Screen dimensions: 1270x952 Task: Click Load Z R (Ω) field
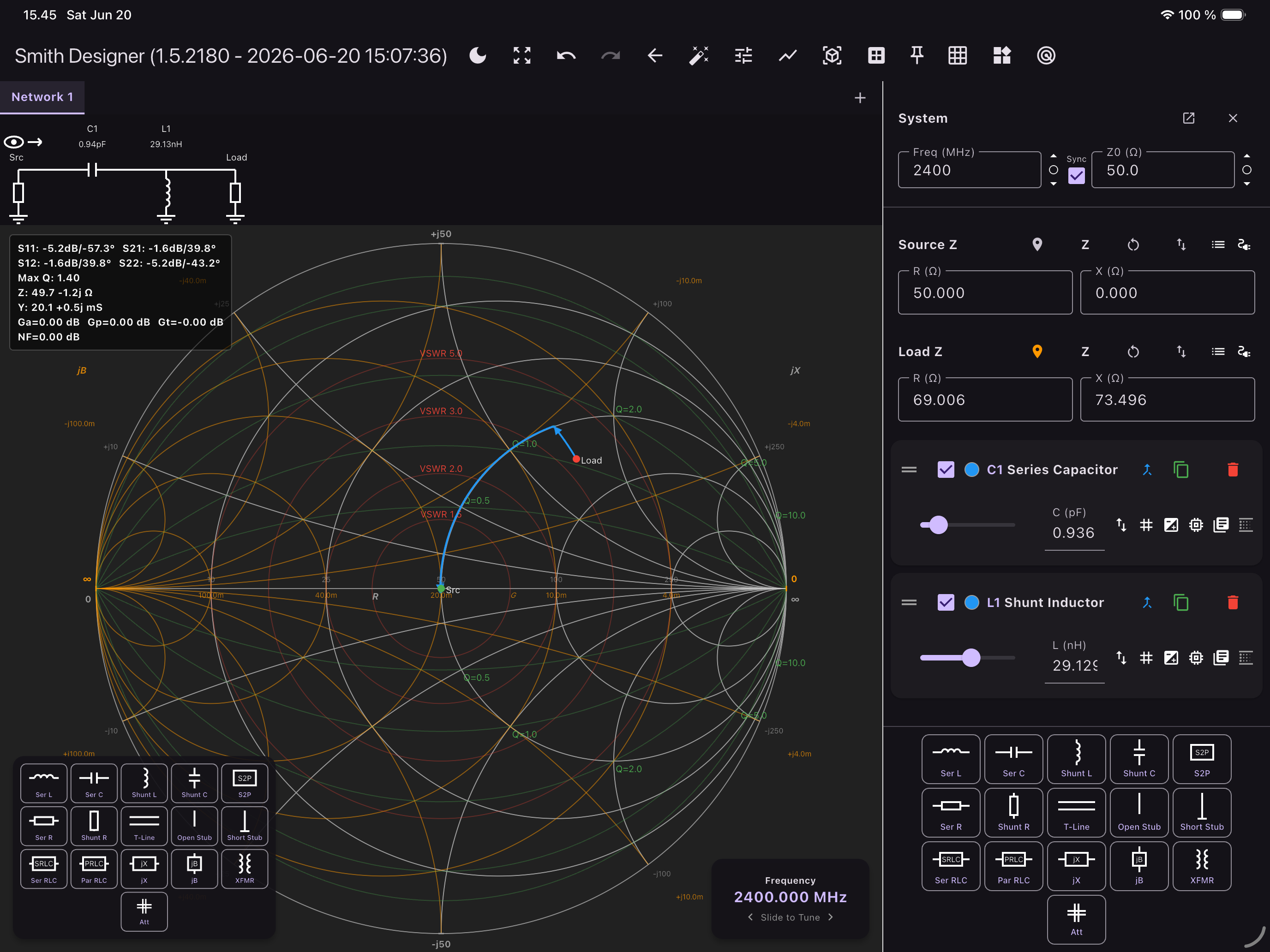[985, 399]
